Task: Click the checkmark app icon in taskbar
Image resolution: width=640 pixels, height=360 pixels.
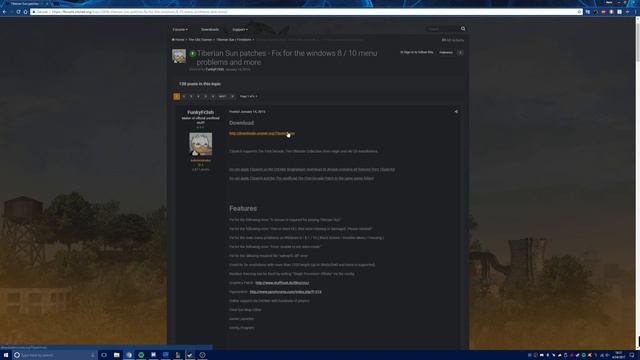Action: [190, 355]
